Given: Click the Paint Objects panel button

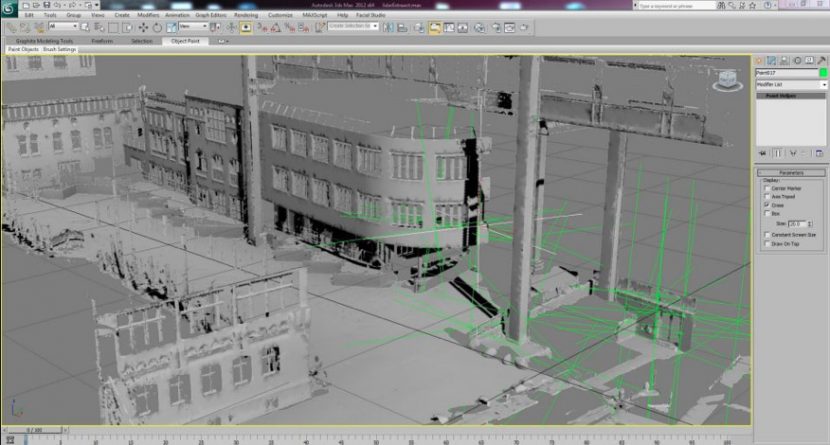Looking at the screenshot, I should (x=23, y=49).
